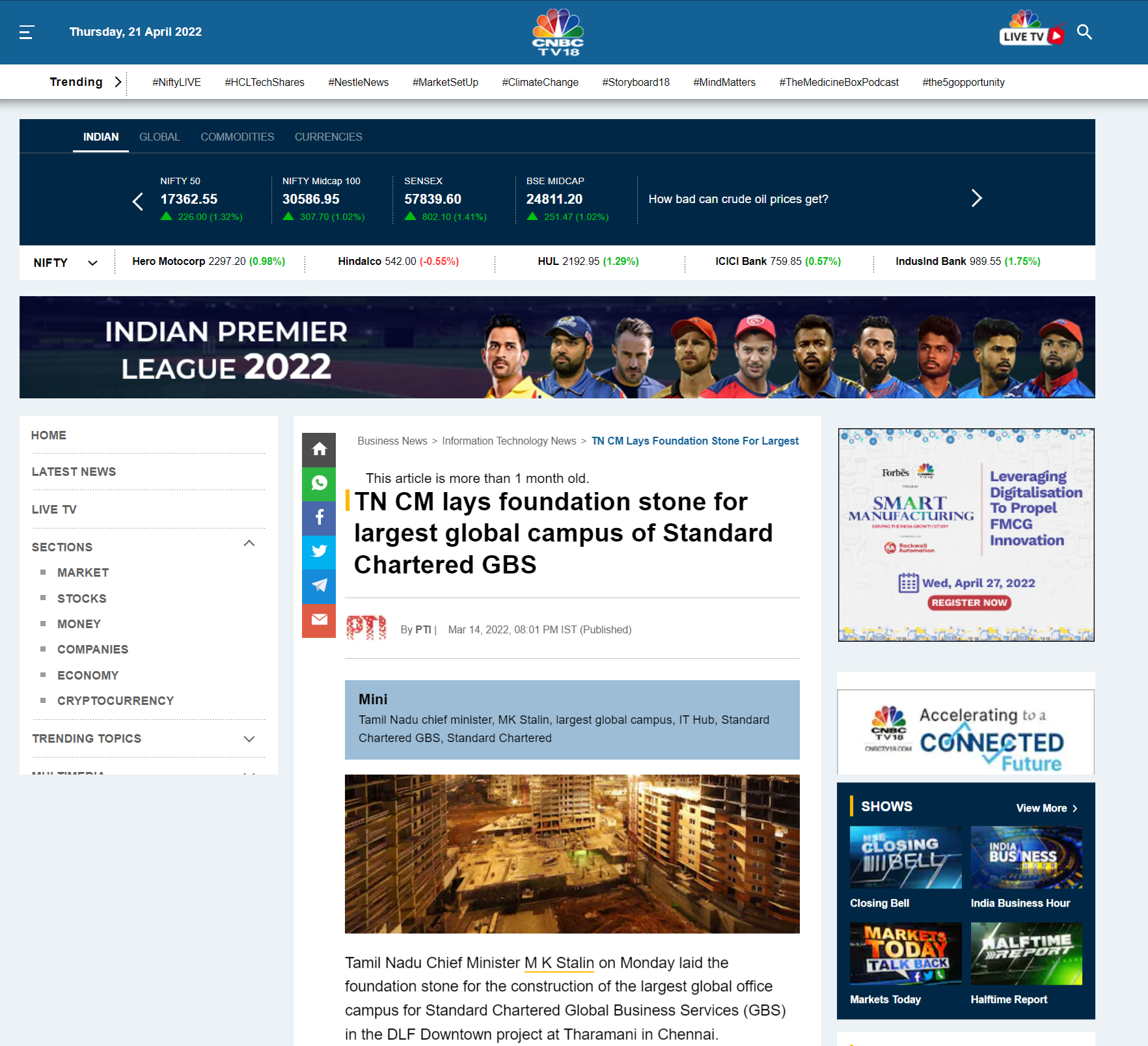
Task: Click the #Storyboard18 trending tag
Action: point(636,83)
